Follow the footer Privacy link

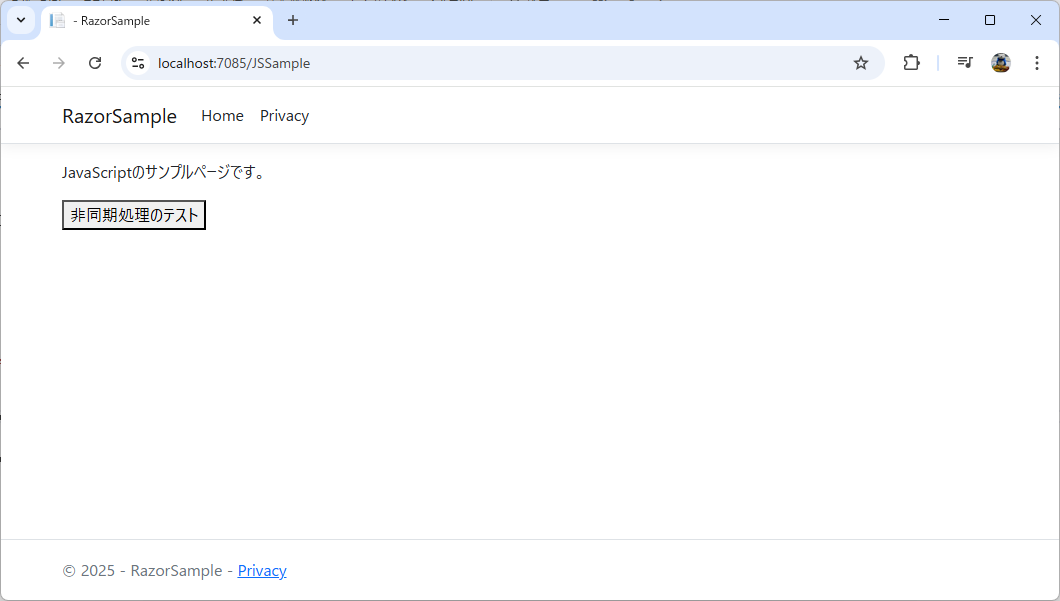click(262, 571)
